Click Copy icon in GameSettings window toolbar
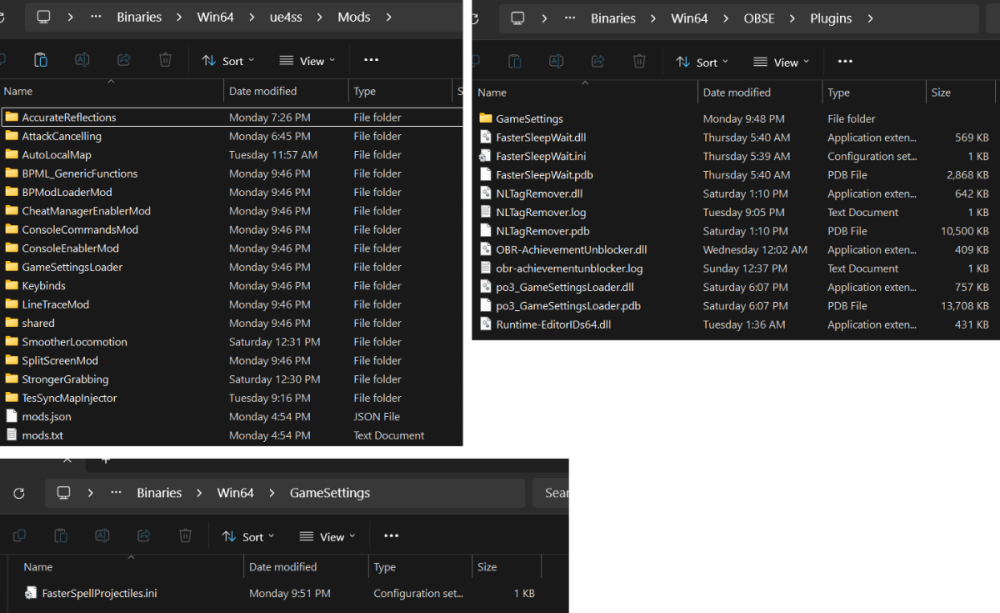 pos(19,536)
